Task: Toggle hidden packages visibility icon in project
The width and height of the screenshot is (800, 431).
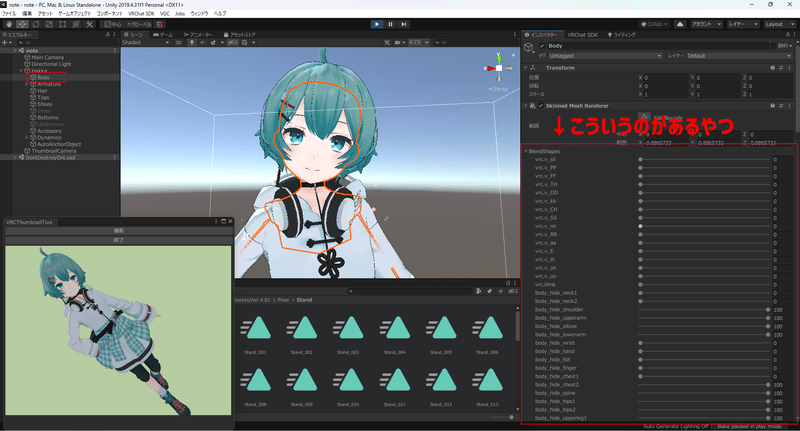Action: [x=513, y=291]
